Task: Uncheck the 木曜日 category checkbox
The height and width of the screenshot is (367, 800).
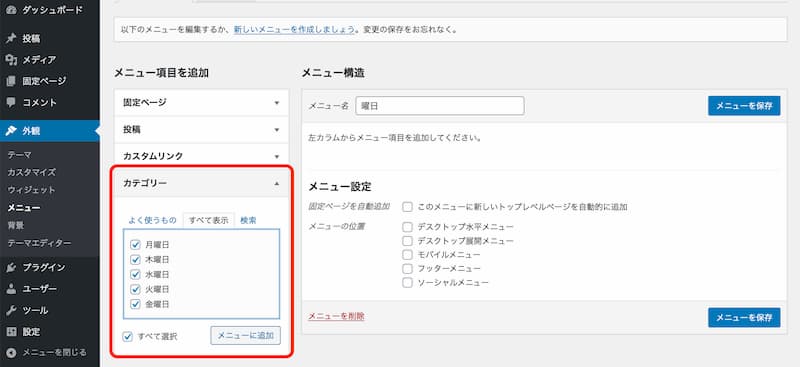Action: (135, 259)
